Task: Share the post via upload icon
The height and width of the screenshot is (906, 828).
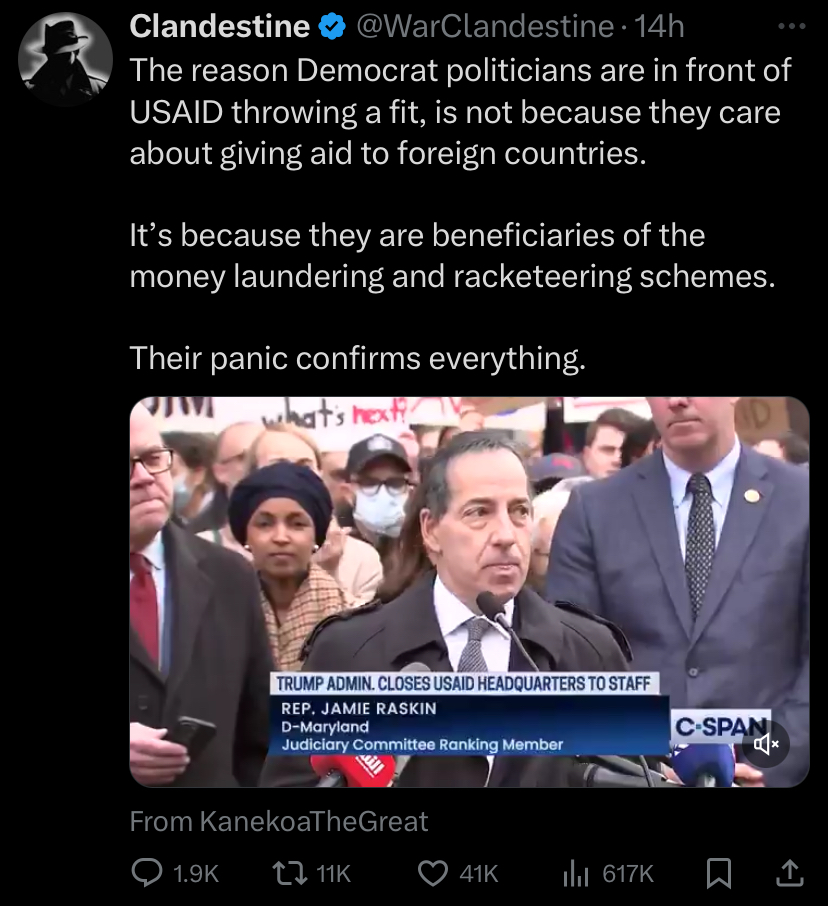Action: (790, 873)
